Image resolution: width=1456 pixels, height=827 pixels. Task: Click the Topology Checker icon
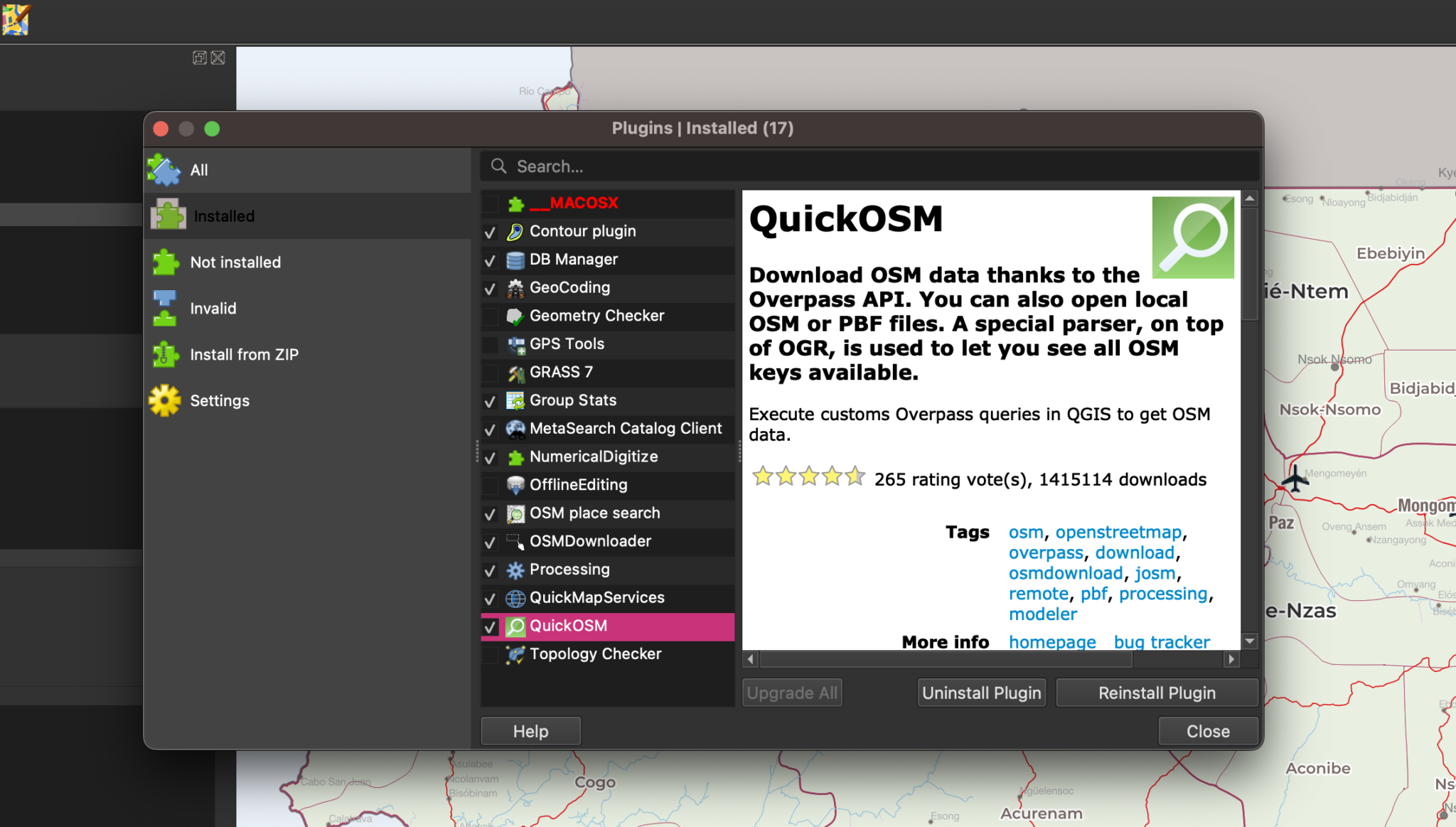[514, 654]
